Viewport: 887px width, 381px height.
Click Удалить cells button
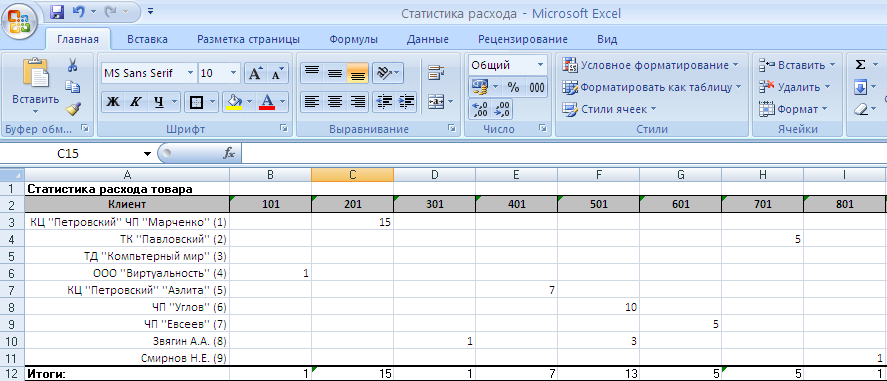point(794,87)
